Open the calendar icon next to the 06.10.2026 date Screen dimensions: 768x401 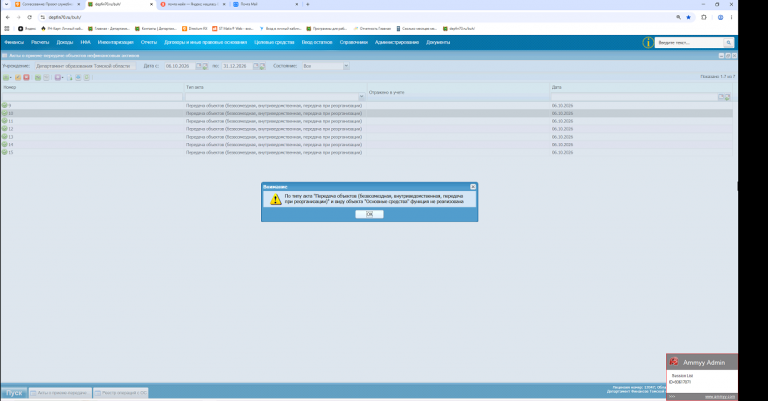[x=199, y=66]
